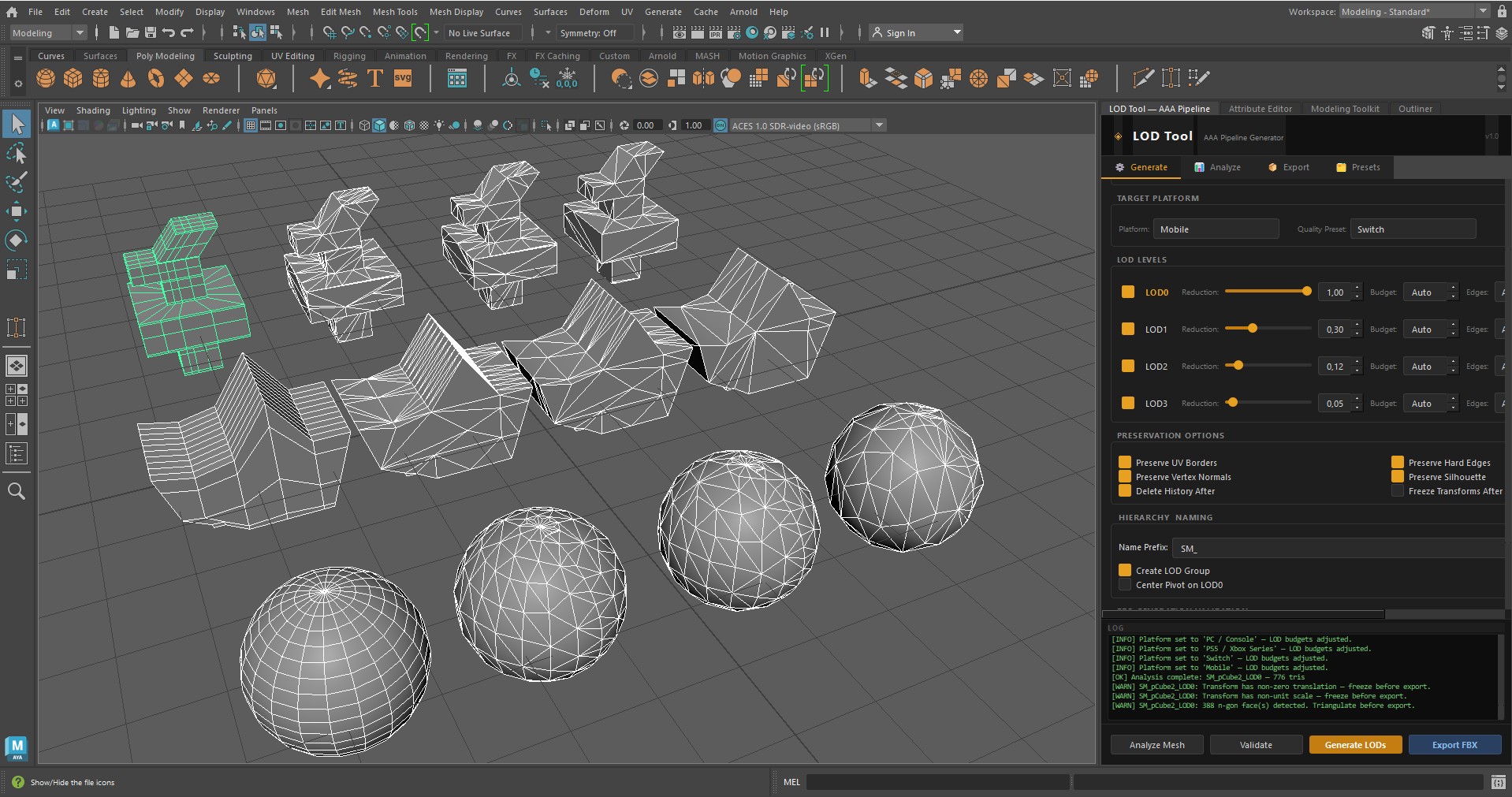Switch to the Analyze tab in LOD Tool

click(1217, 167)
